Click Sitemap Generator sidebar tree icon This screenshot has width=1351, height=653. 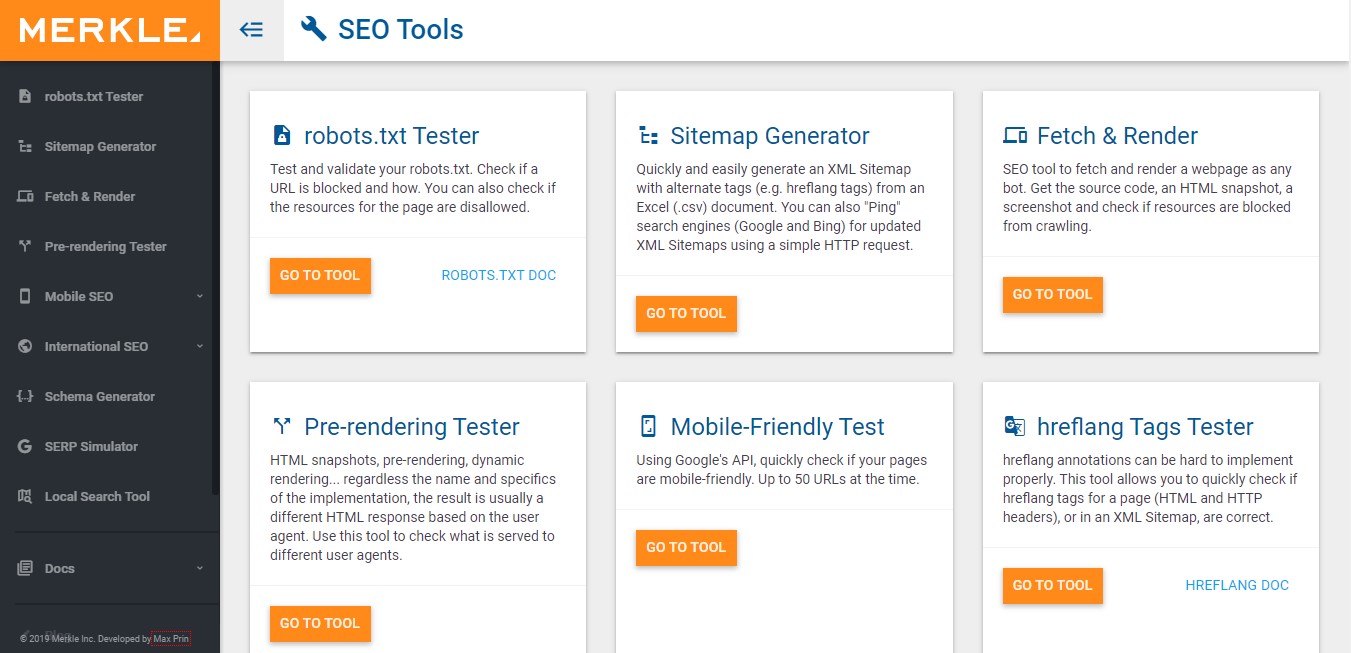25,146
